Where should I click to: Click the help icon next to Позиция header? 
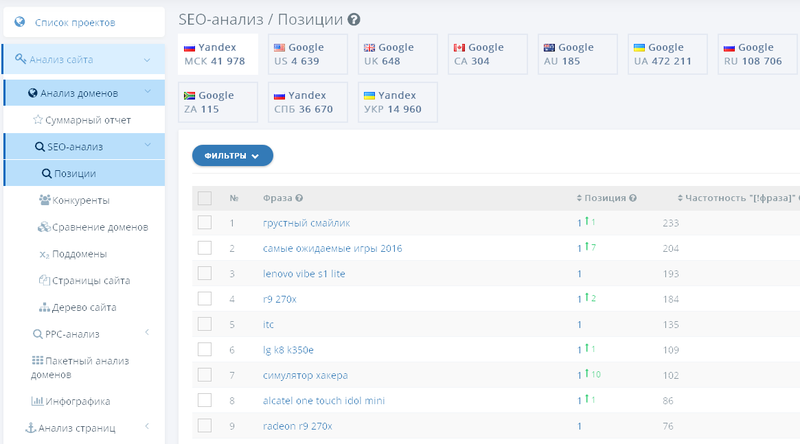pyautogui.click(x=633, y=198)
